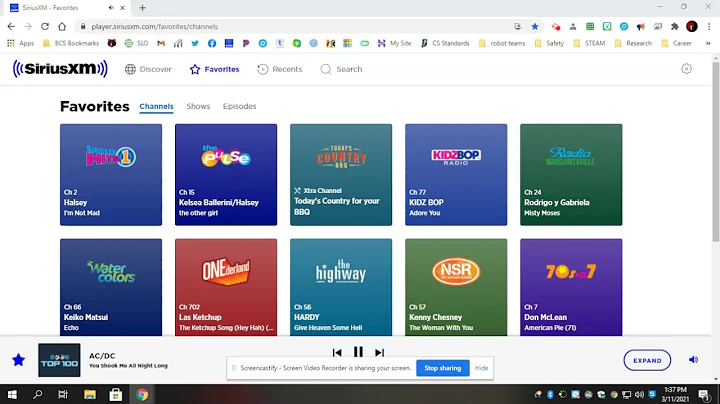The image size is (720, 404).
Task: Play SiriusXM Hits 1 channel tile
Action: coord(111,174)
